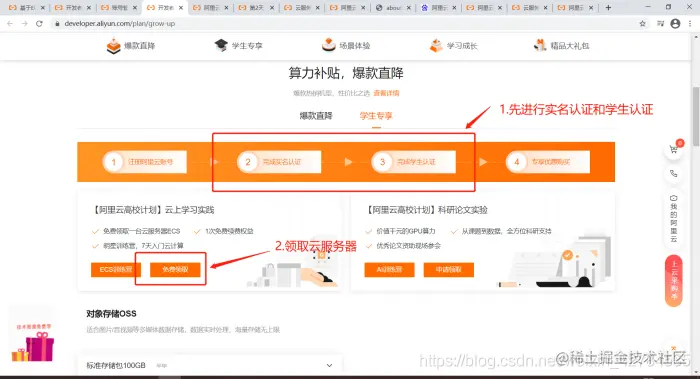Screen dimensions: 700x379
Task: Open the shopping cart icon on right sidebar
Action: 674,149
